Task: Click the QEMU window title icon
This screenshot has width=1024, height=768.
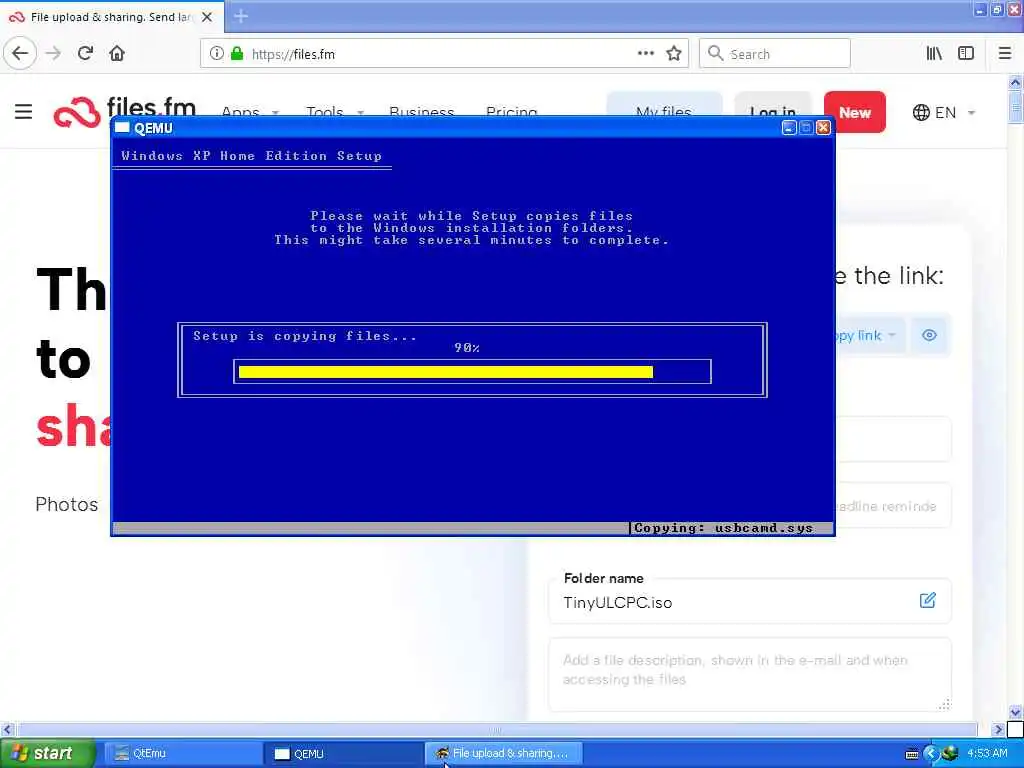Action: coord(122,127)
